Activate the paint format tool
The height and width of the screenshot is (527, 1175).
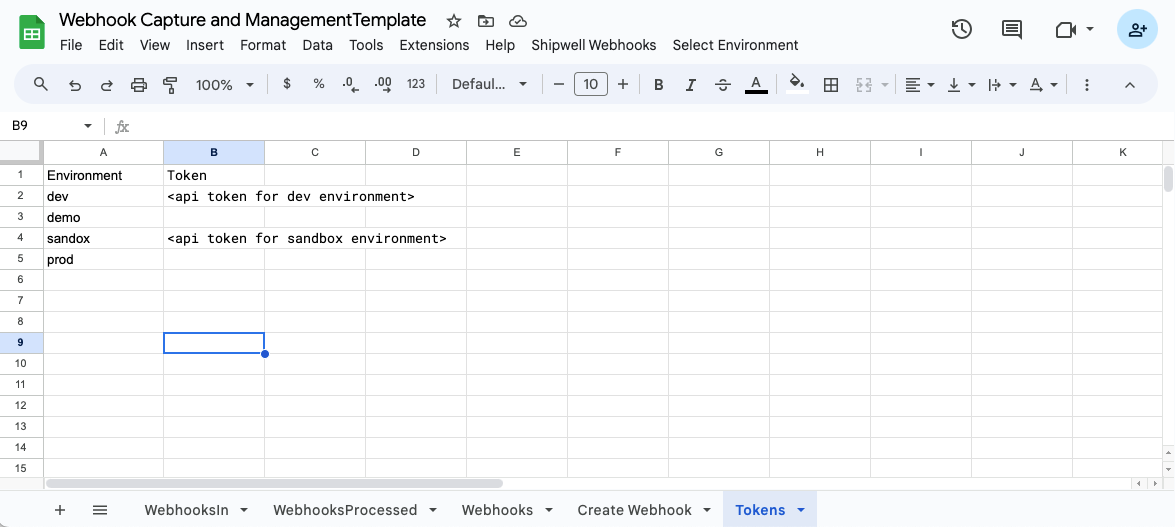click(x=171, y=85)
